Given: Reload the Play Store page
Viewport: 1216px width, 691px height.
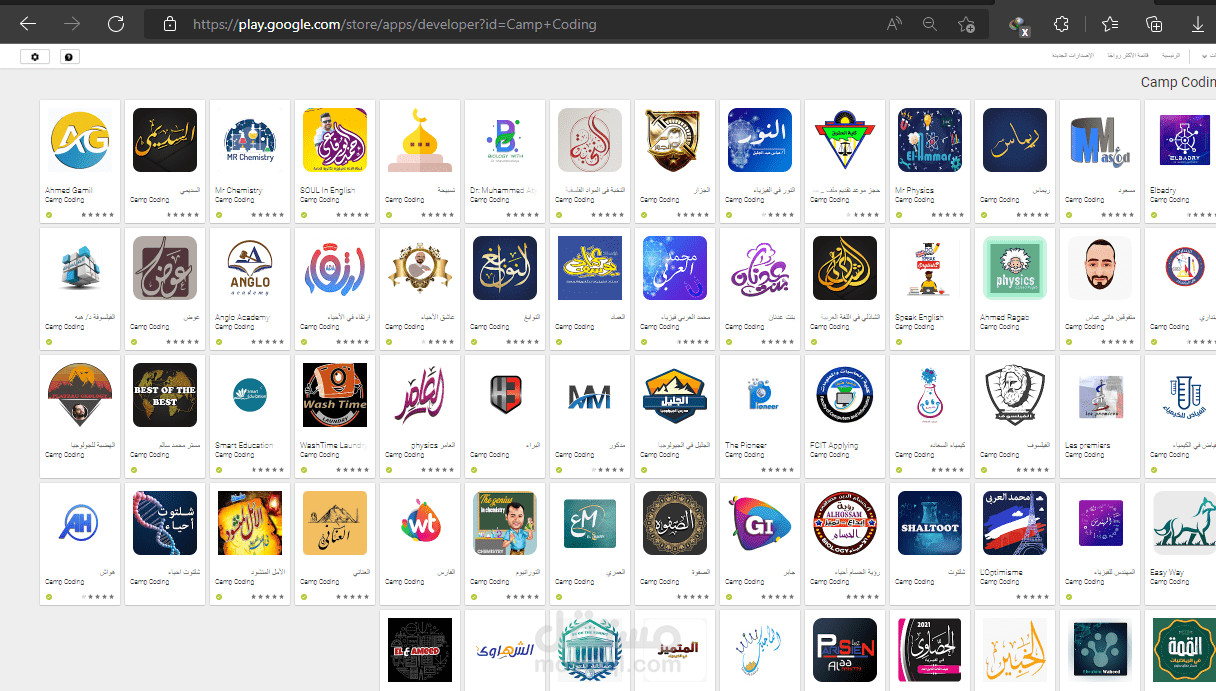Looking at the screenshot, I should pos(116,23).
